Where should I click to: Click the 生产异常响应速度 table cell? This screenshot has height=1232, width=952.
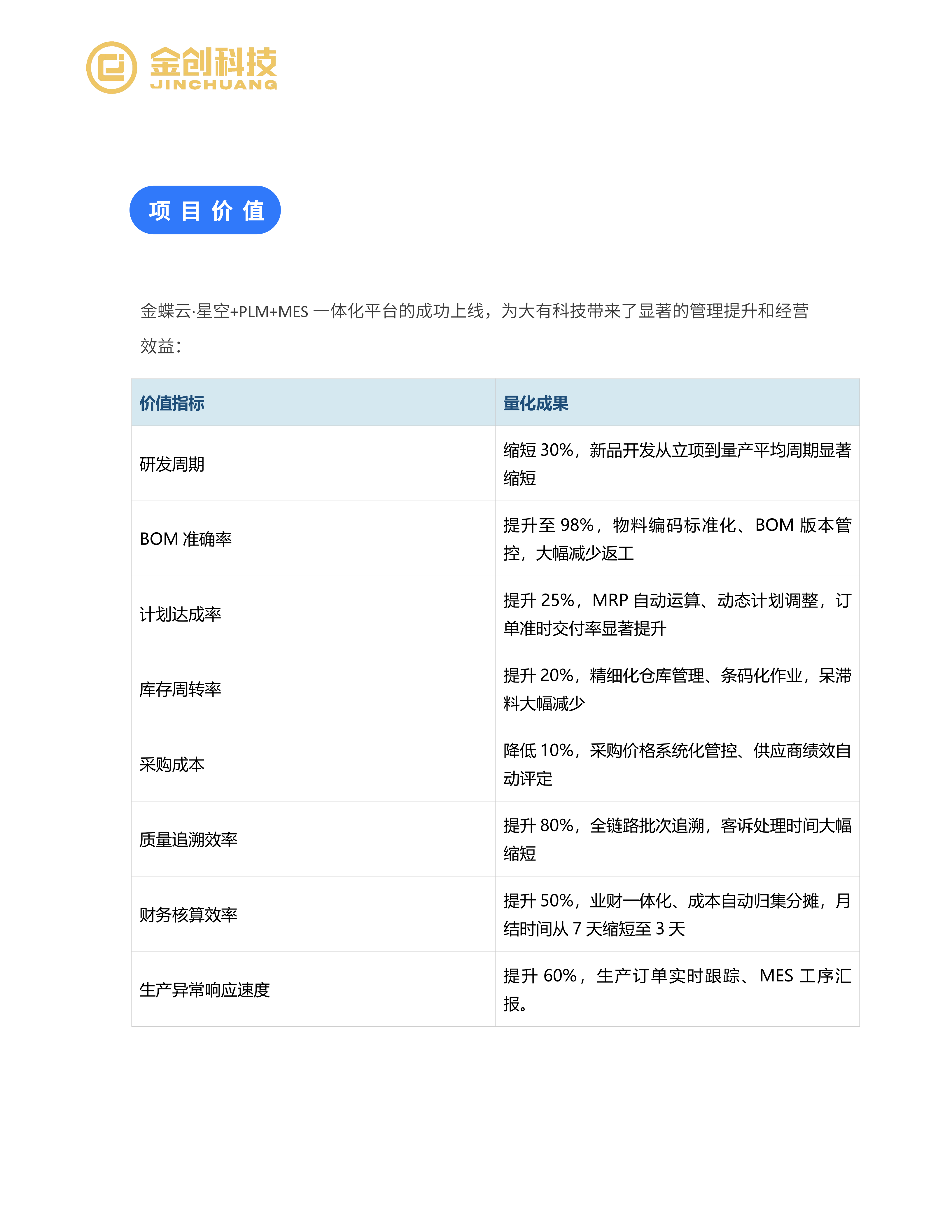[314, 989]
